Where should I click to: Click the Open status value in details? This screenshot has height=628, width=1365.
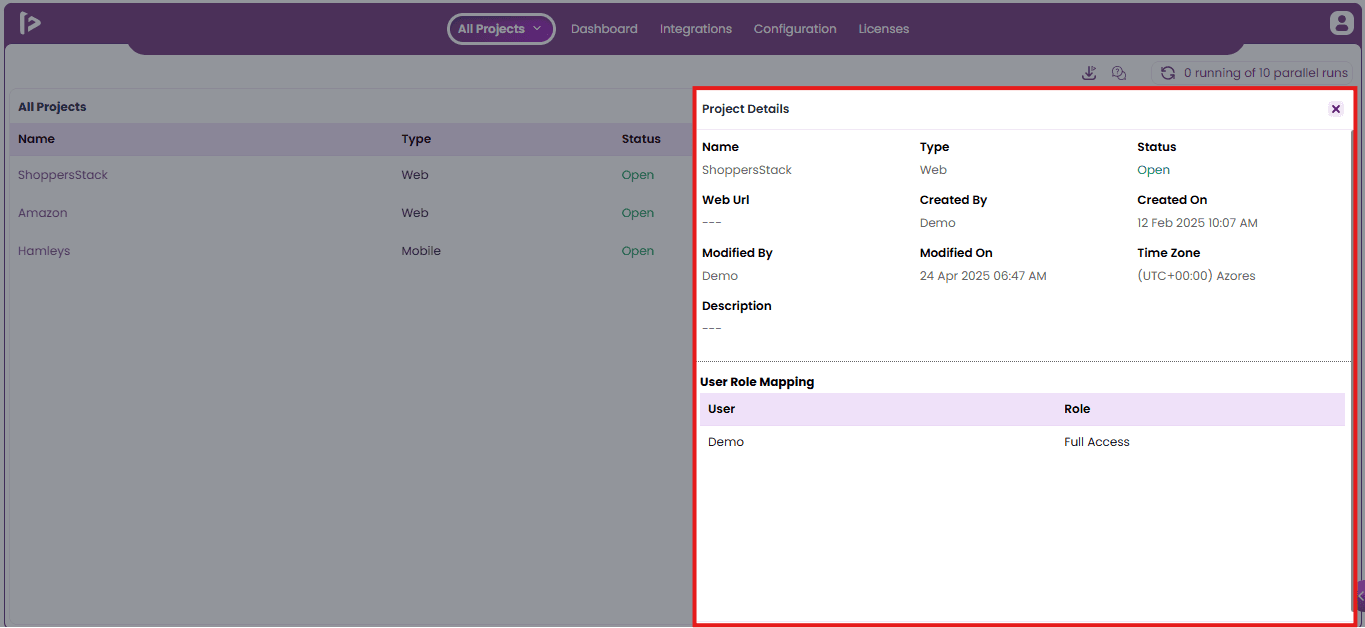coord(1153,170)
